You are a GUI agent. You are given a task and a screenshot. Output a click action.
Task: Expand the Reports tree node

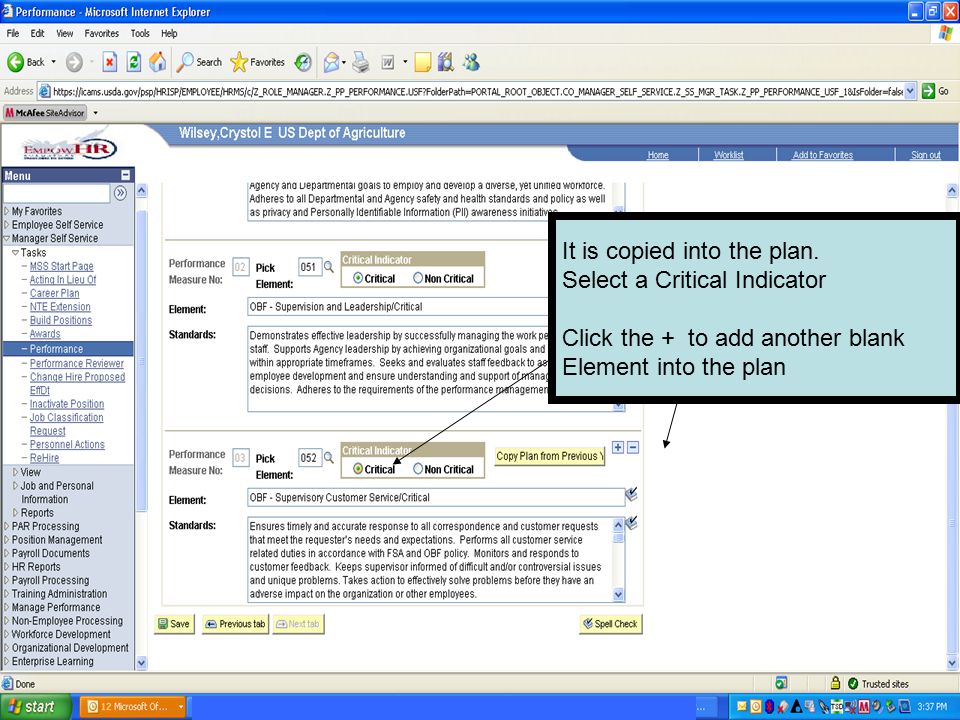coord(15,512)
